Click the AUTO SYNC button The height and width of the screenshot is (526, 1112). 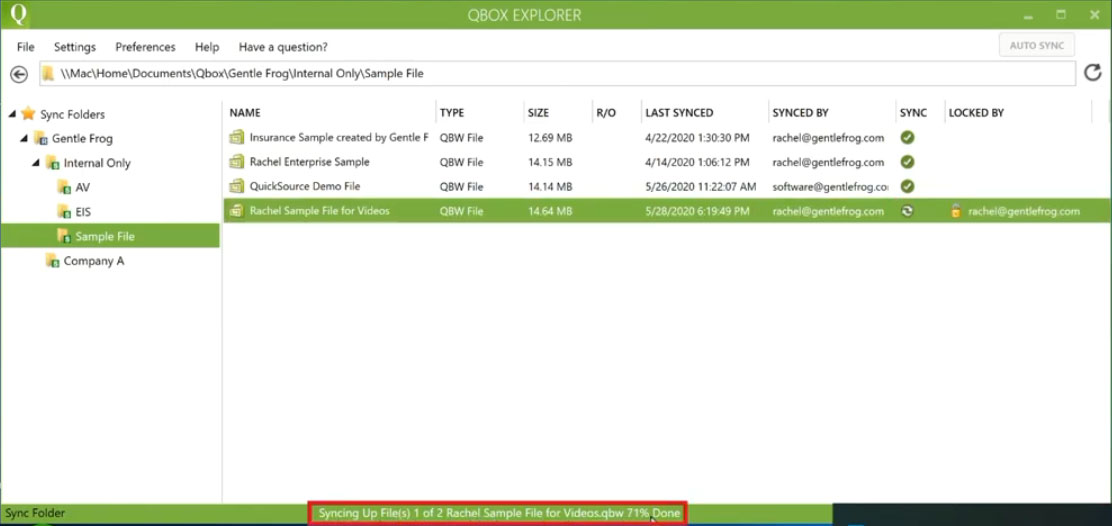(1037, 45)
